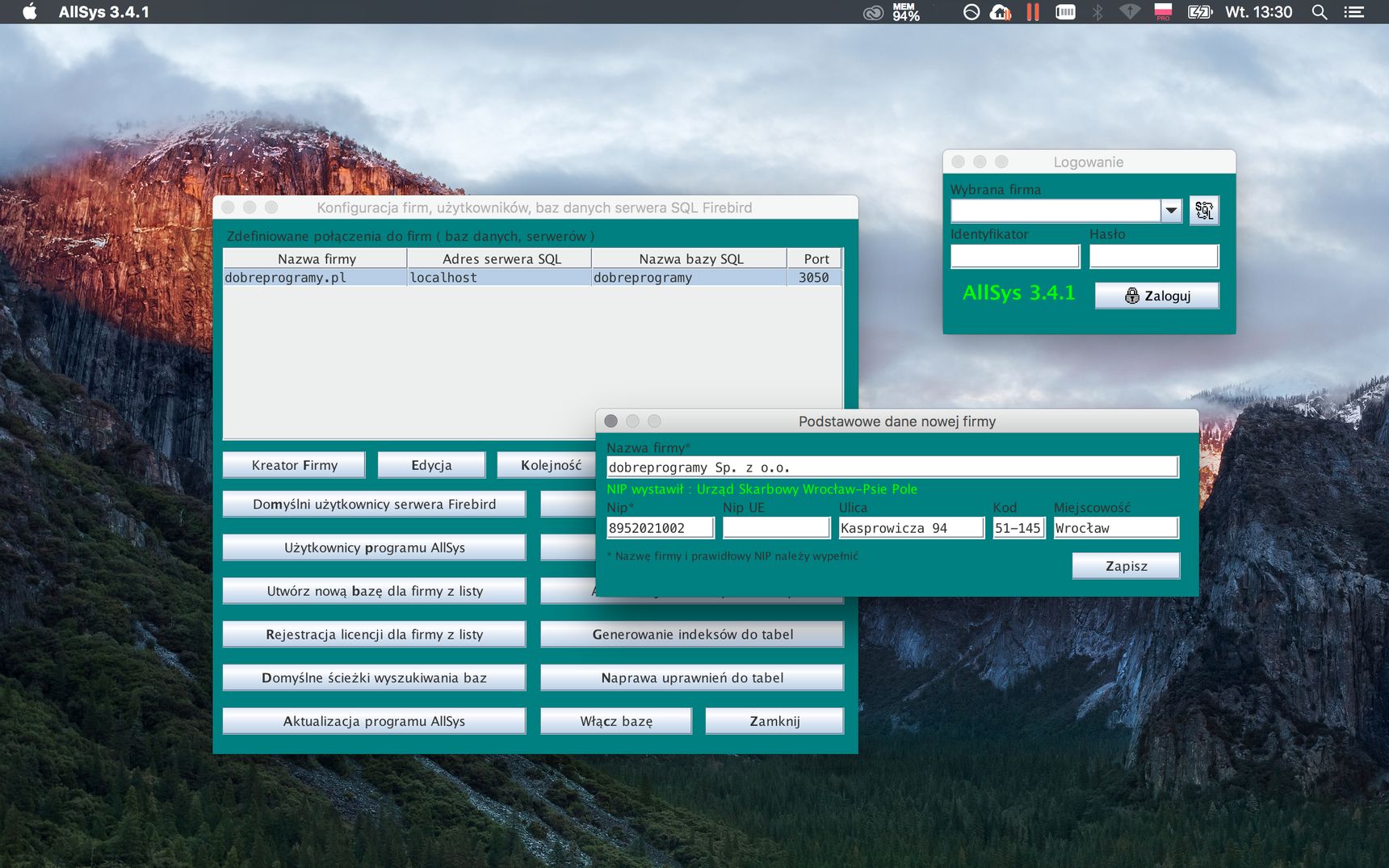The height and width of the screenshot is (868, 1389).
Task: Click the Nazwa firmy column header
Action: coord(316,259)
